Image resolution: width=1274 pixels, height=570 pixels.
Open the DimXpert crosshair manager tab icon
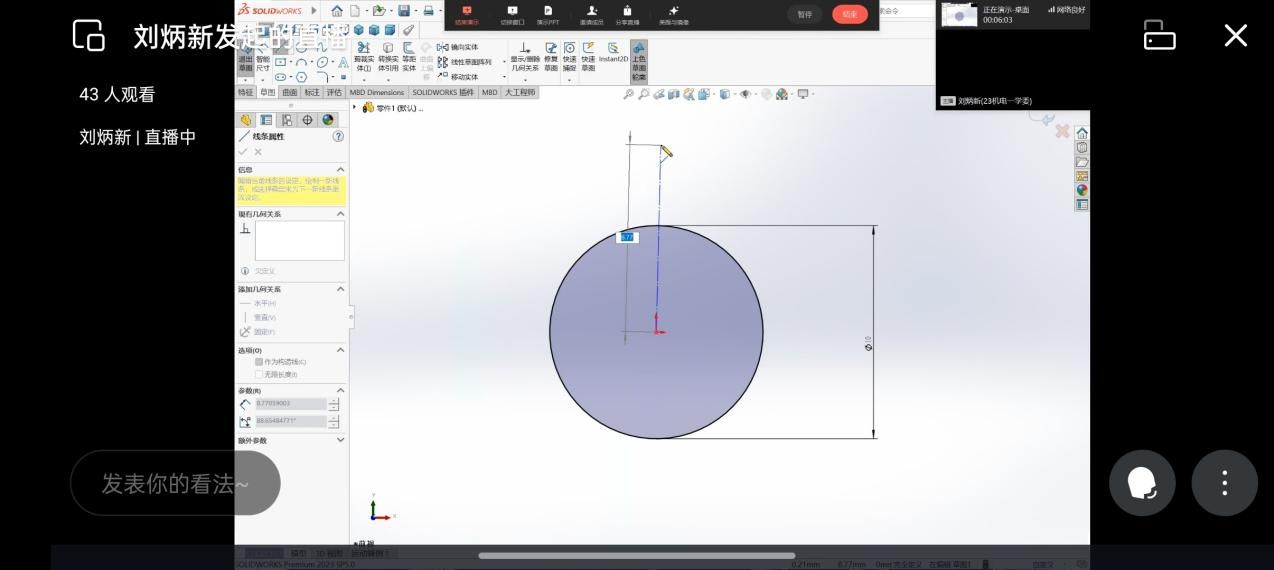(x=307, y=120)
